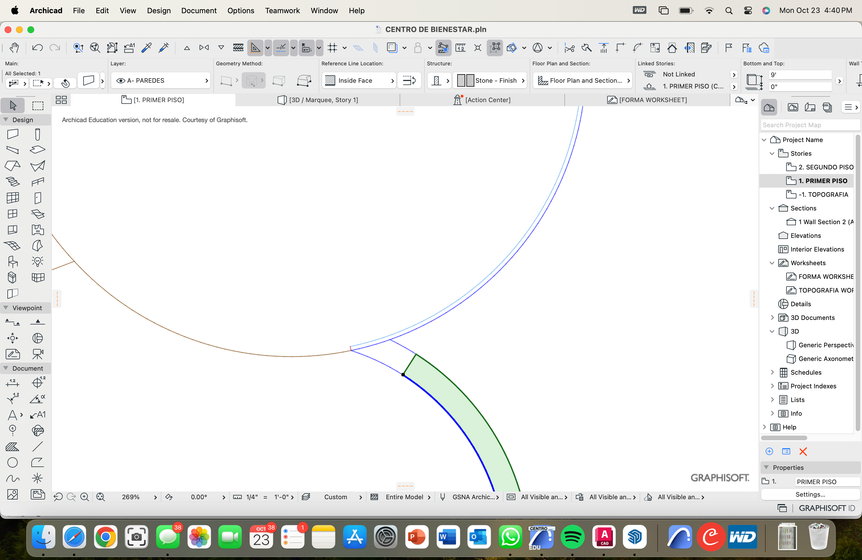Collapse the Stories tree node
The width and height of the screenshot is (862, 560).
(772, 154)
